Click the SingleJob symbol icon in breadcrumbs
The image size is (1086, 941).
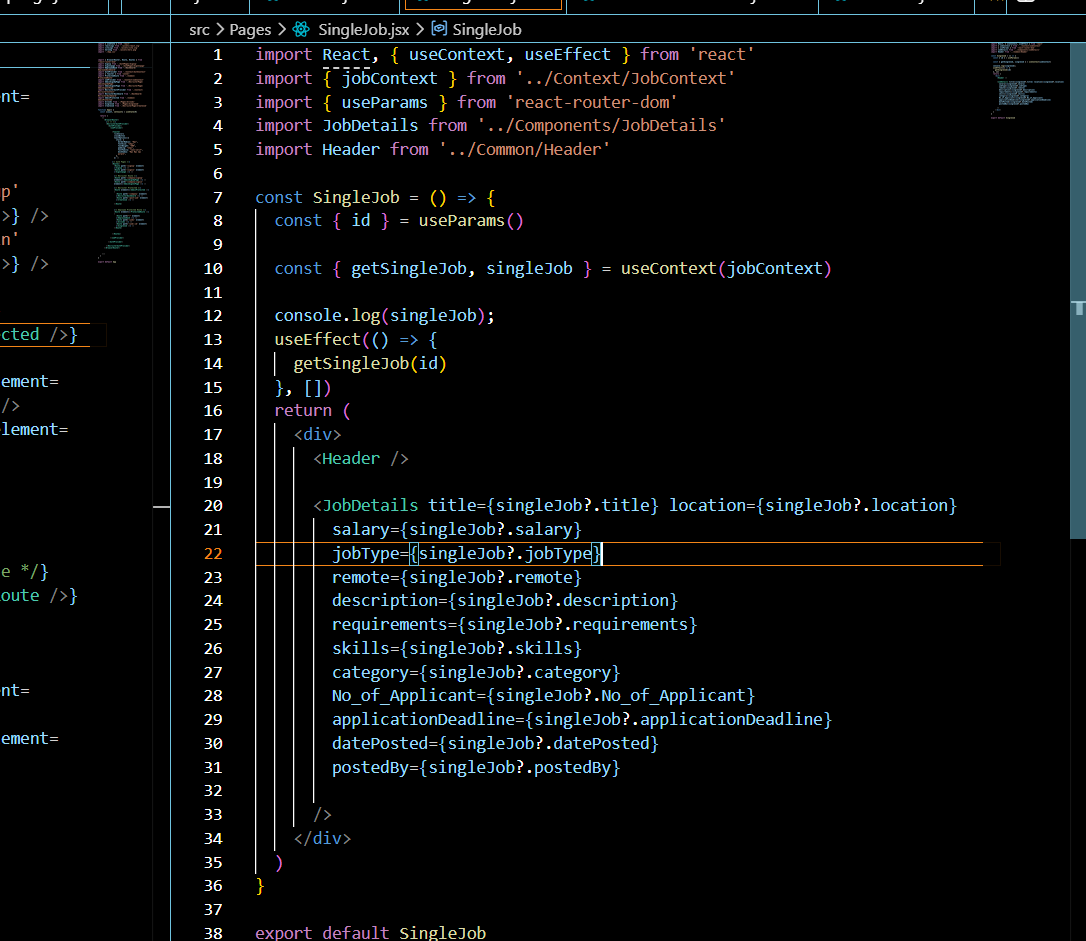pos(439,28)
